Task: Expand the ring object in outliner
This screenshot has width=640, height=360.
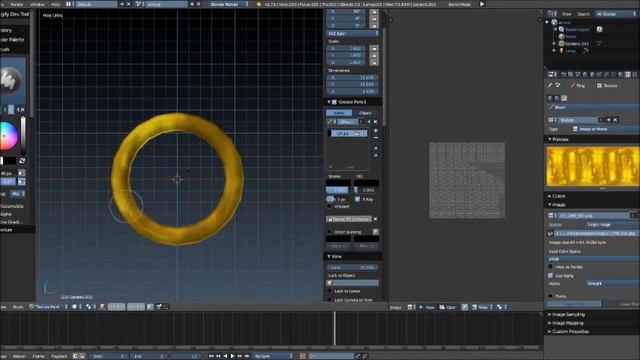Action: pos(554,43)
